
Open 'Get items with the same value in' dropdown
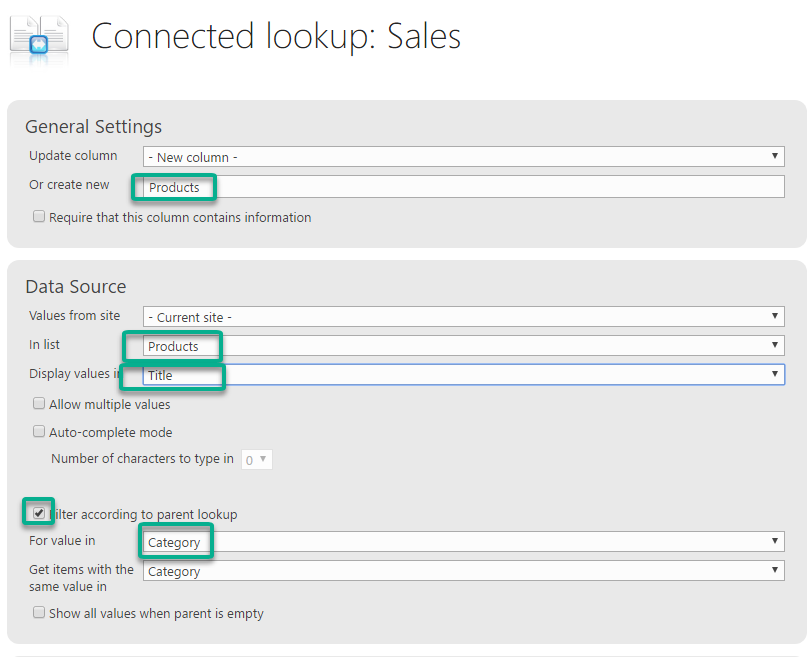pos(463,571)
